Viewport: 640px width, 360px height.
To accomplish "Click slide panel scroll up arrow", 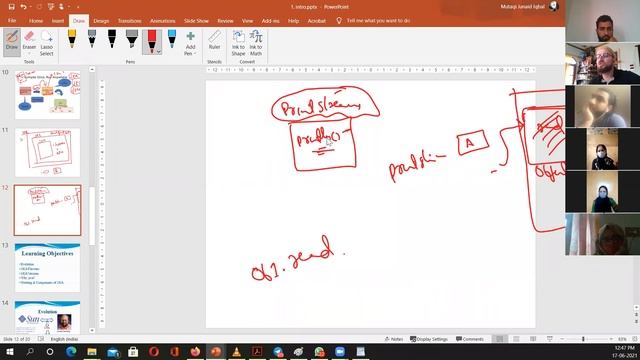I will (x=92, y=70).
